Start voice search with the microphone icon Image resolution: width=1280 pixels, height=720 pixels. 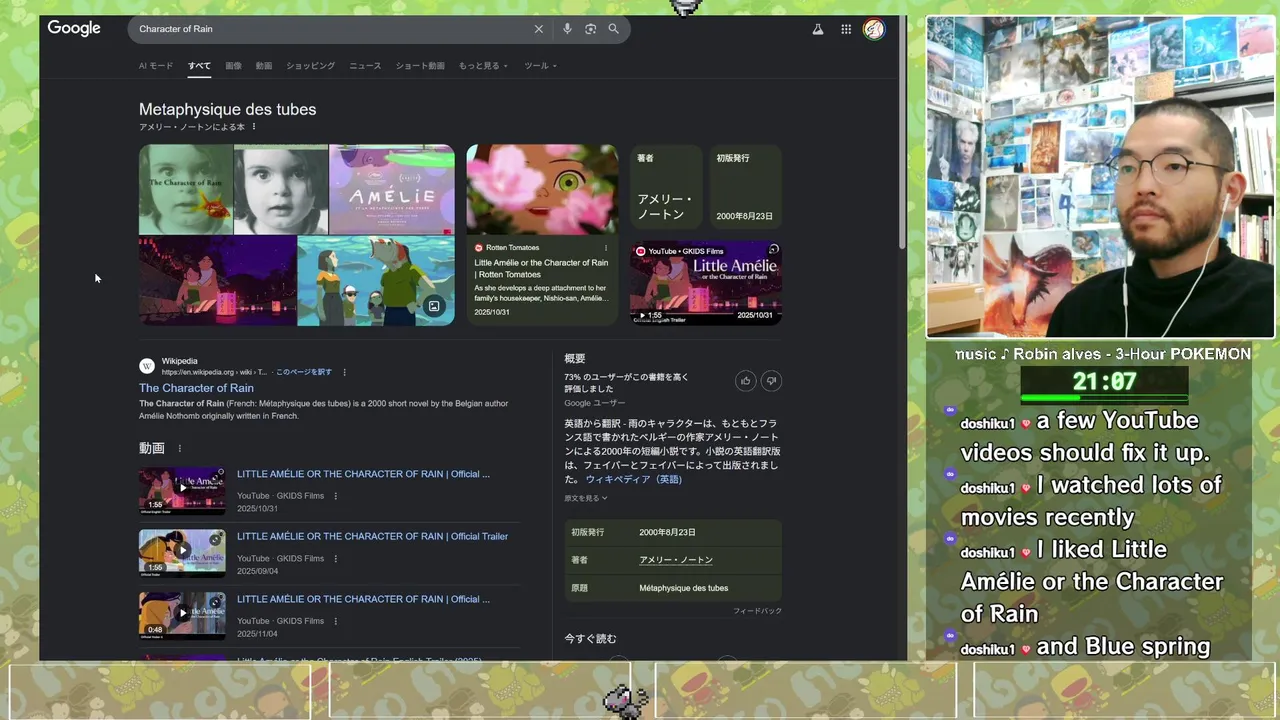tap(567, 29)
